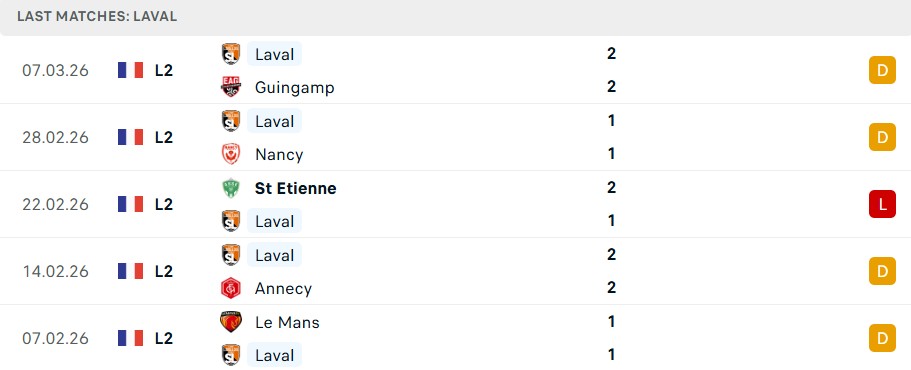This screenshot has width=911, height=370.
Task: Click the Guingamp club crest icon
Action: (231, 87)
